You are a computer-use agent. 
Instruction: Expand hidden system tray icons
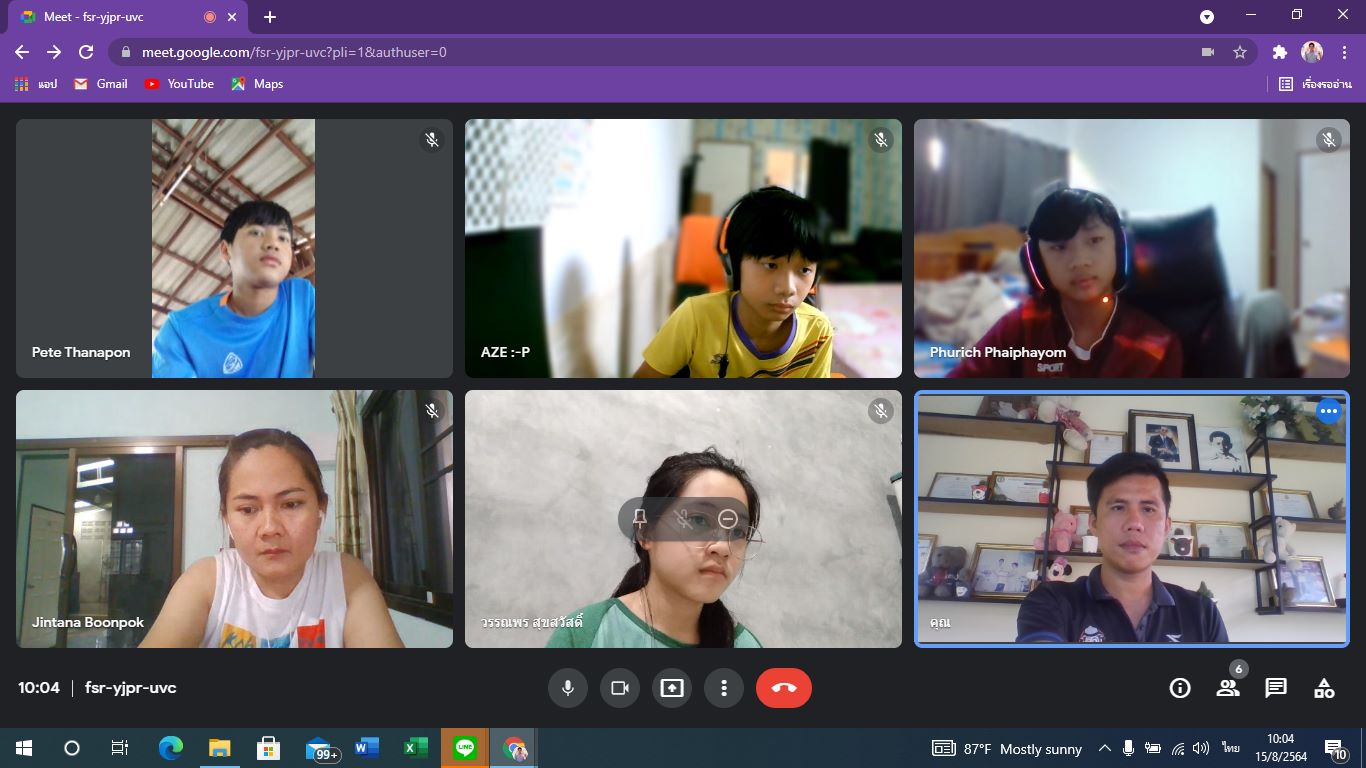[1104, 748]
